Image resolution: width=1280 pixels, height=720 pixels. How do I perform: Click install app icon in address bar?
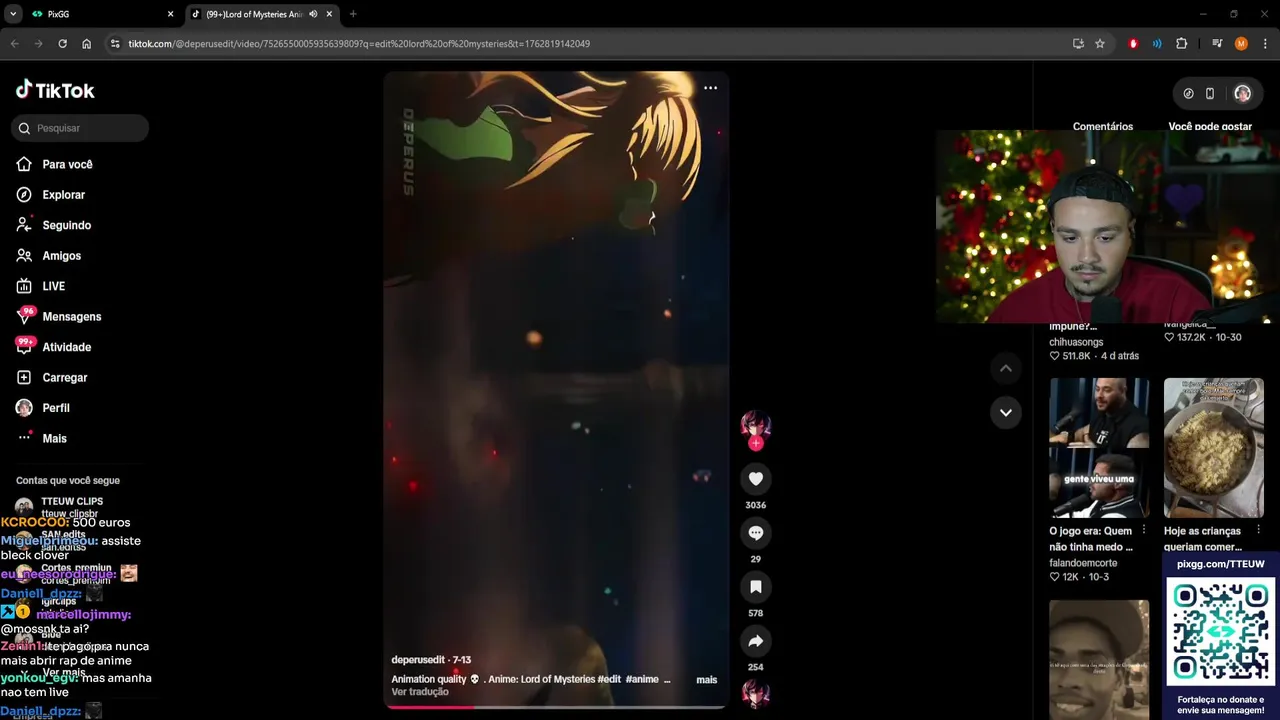(x=1078, y=44)
